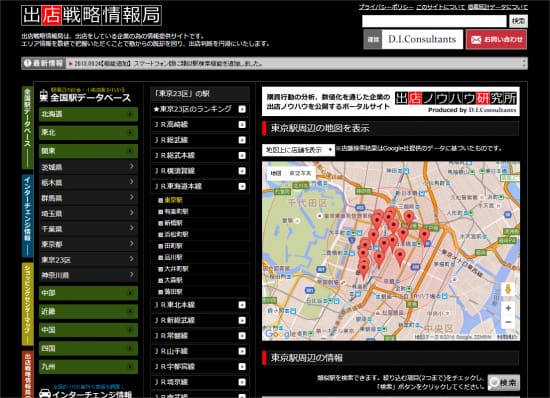
Task: Click the プライバシーポリシー link
Action: 386,7
